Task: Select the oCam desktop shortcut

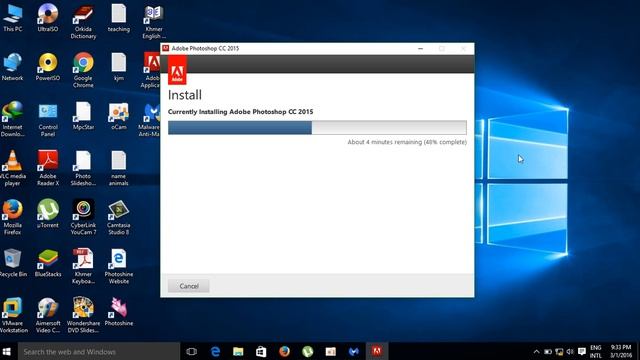Action: pos(119,116)
